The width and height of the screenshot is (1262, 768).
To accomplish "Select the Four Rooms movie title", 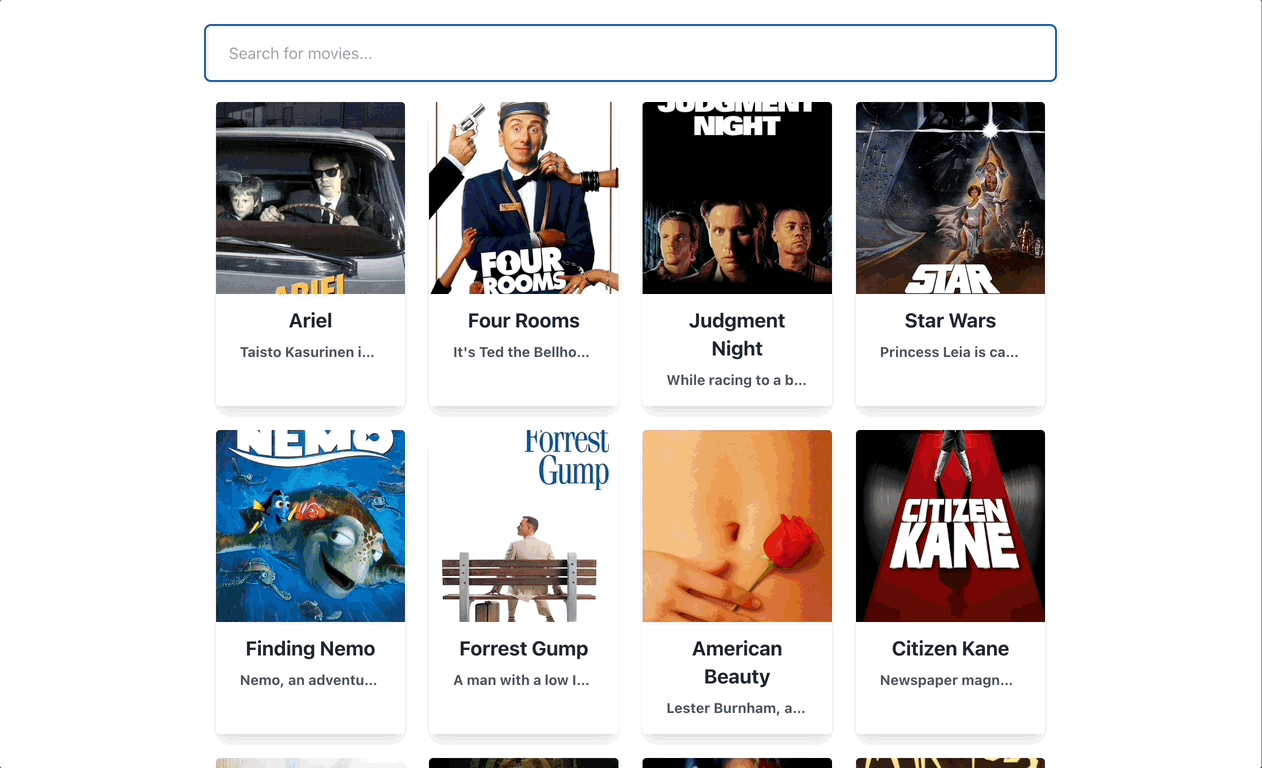I will click(523, 320).
